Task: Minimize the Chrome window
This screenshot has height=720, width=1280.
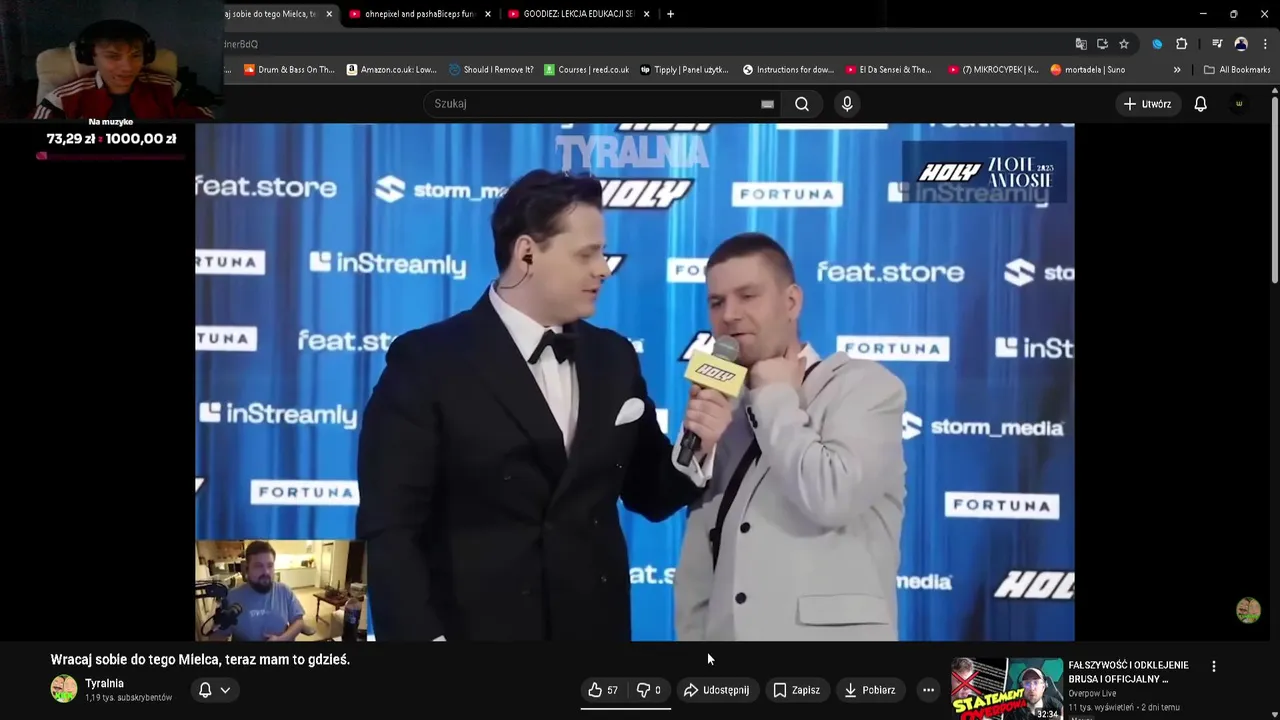Action: coord(1203,14)
